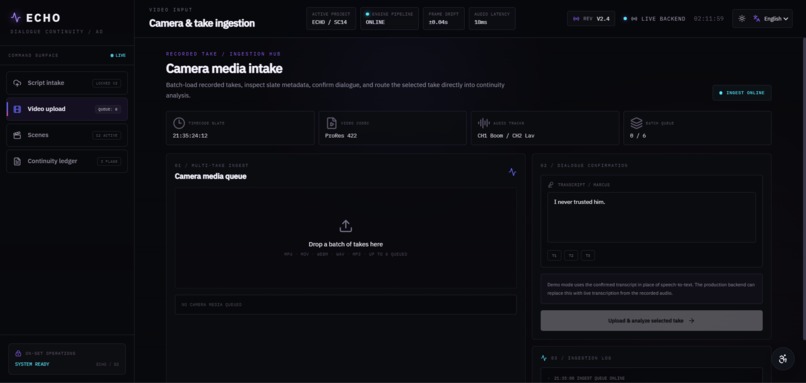The image size is (806, 383).
Task: Select the T3 take button
Action: click(x=588, y=256)
